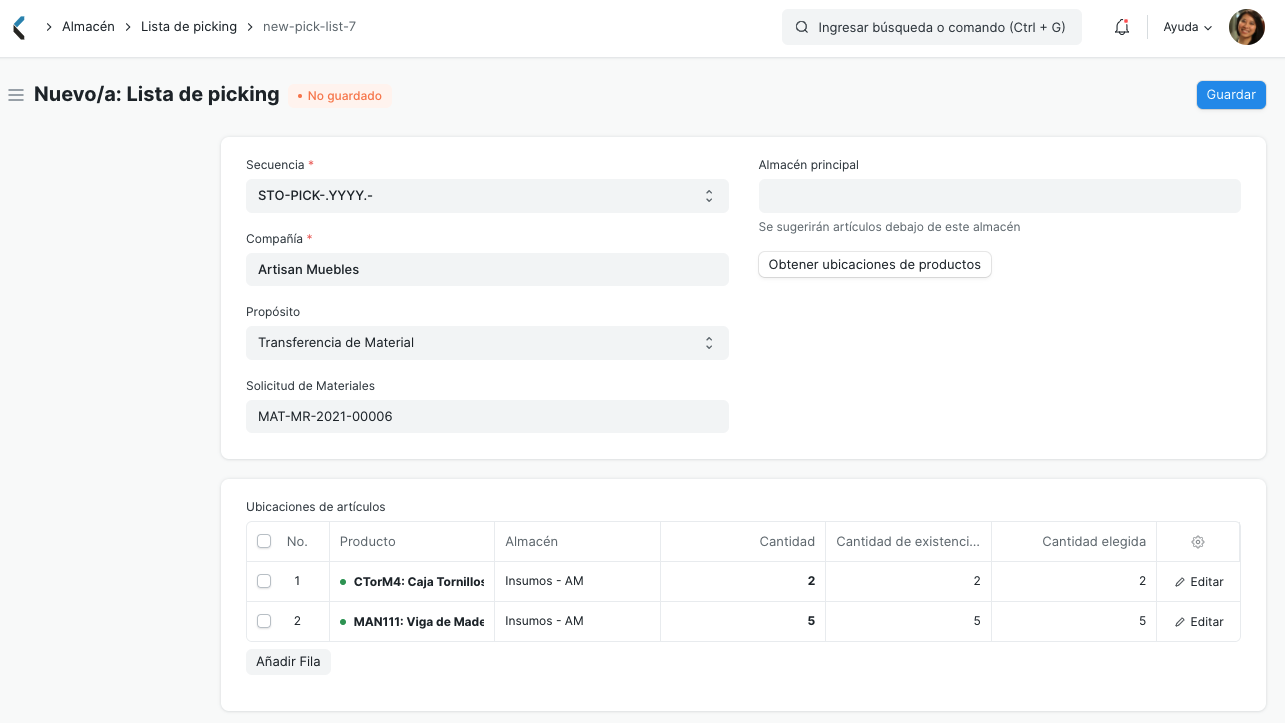
Task: Open the sidebar toggle beside the page title
Action: pos(15,94)
